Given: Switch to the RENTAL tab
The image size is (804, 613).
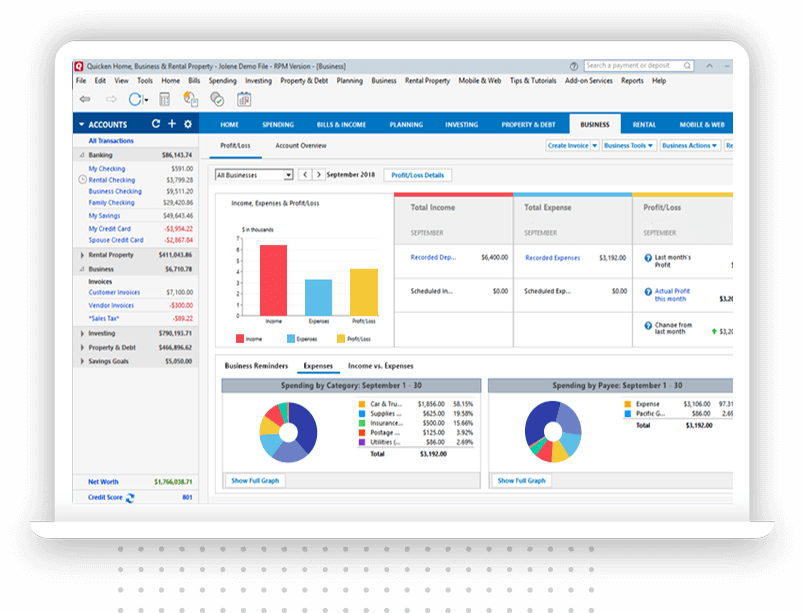Looking at the screenshot, I should click(x=644, y=125).
